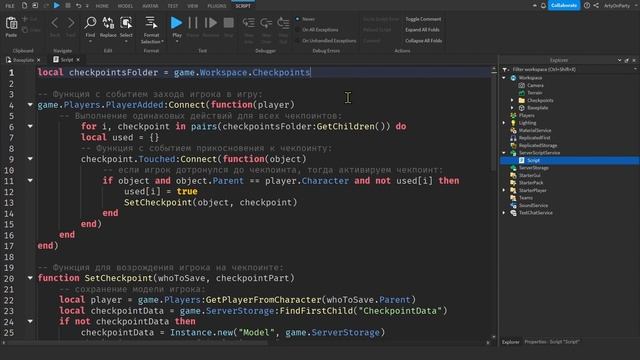Click Collapse All Folds action
This screenshot has height=360, width=640.
pyautogui.click(x=424, y=41)
